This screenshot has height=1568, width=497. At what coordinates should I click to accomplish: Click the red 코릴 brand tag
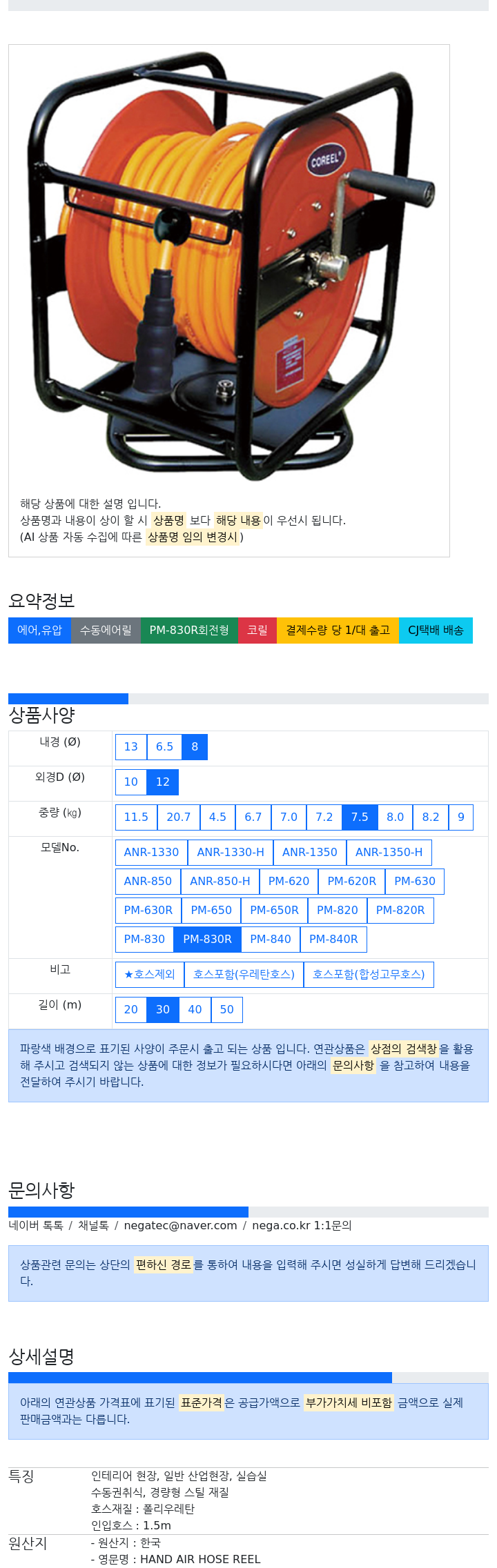click(257, 630)
